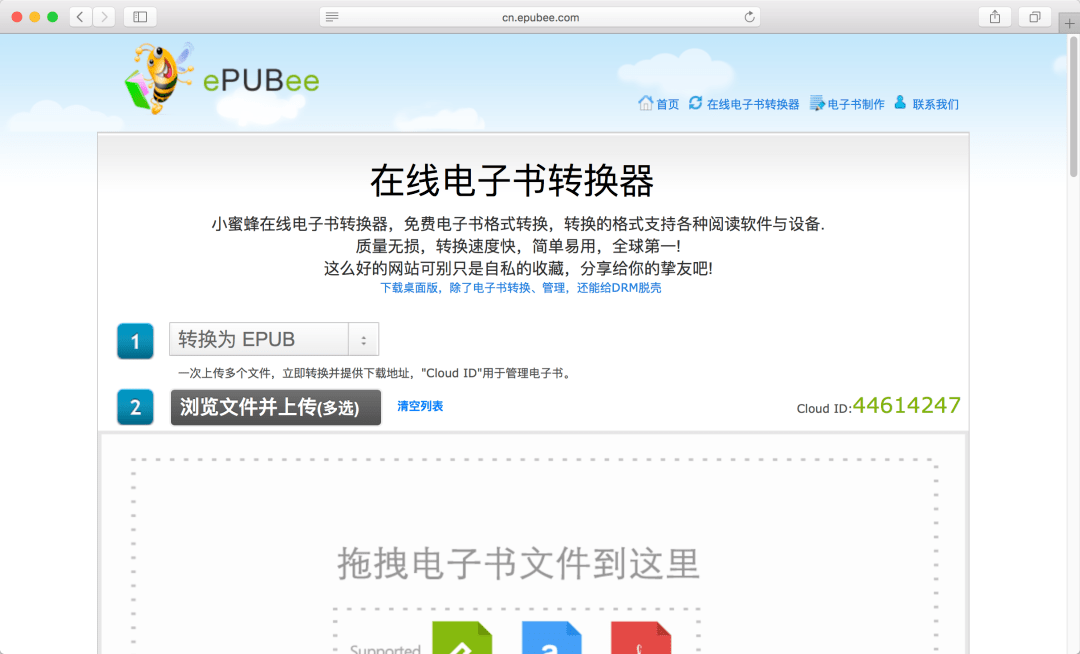Viewport: 1080px width, 654px height.
Task: Click the 在线电子书转换器 page heading
Action: (512, 181)
